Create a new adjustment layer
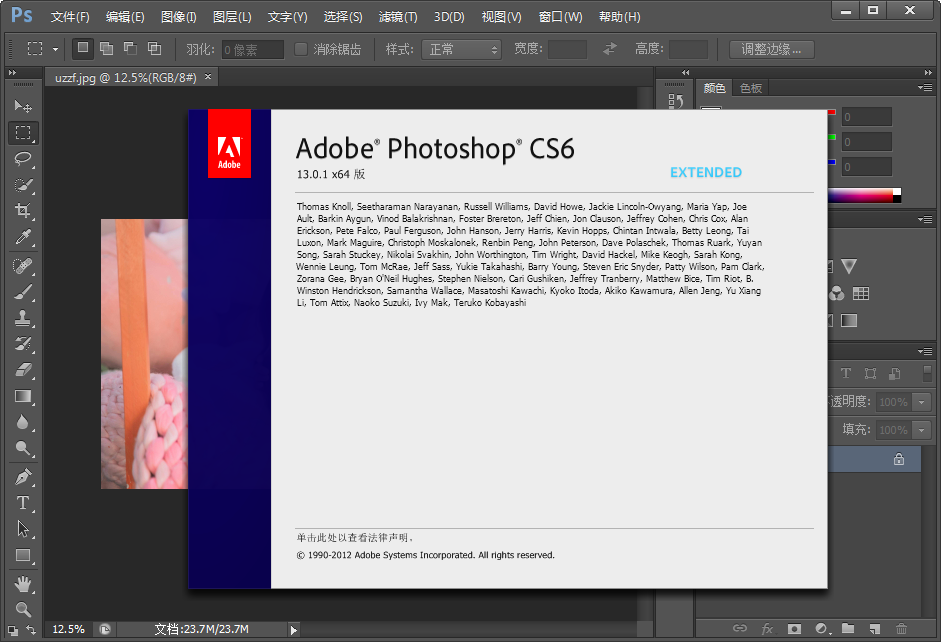 click(x=821, y=629)
